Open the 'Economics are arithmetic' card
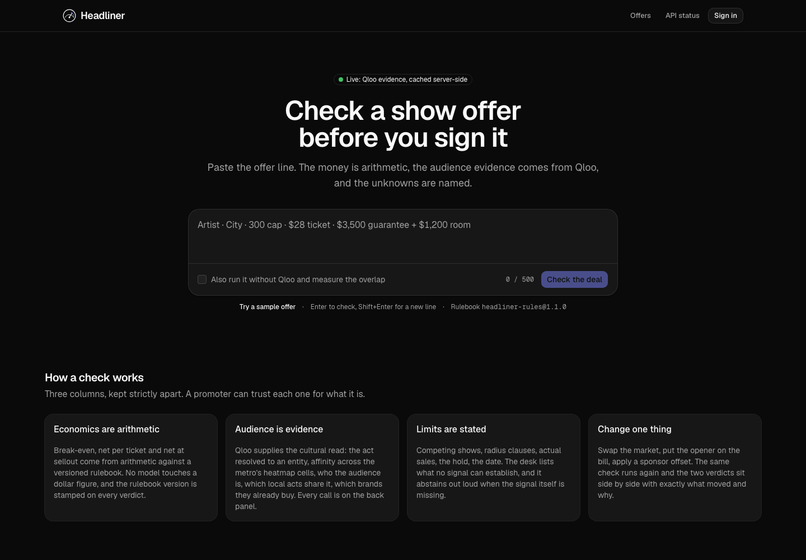This screenshot has width=806, height=560. pyautogui.click(x=131, y=467)
